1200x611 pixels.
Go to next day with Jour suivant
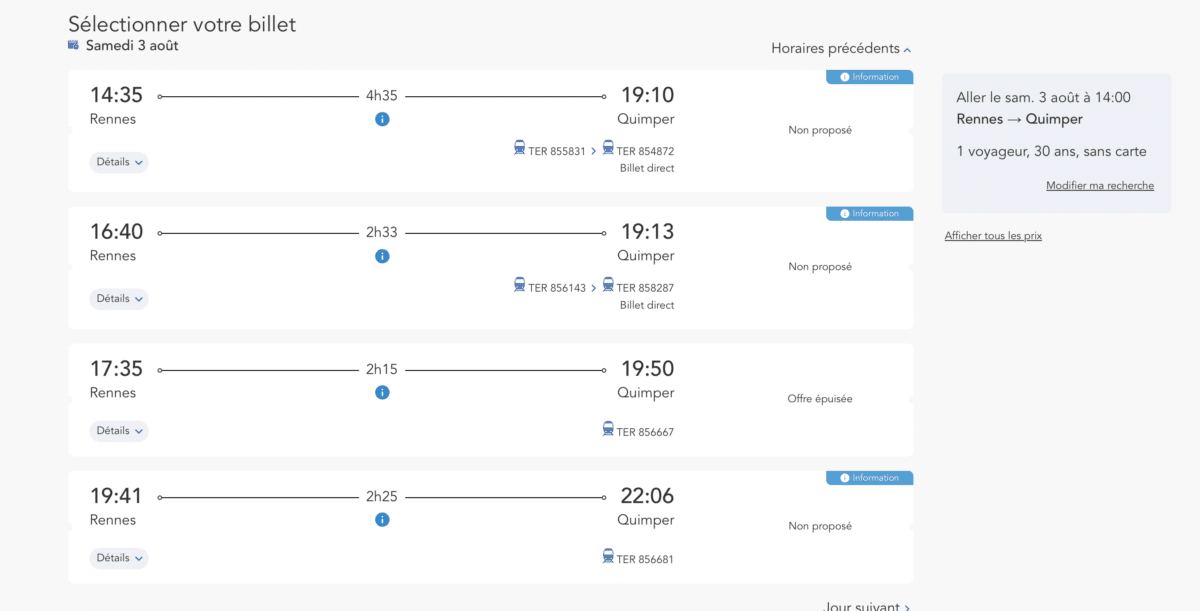(x=866, y=606)
